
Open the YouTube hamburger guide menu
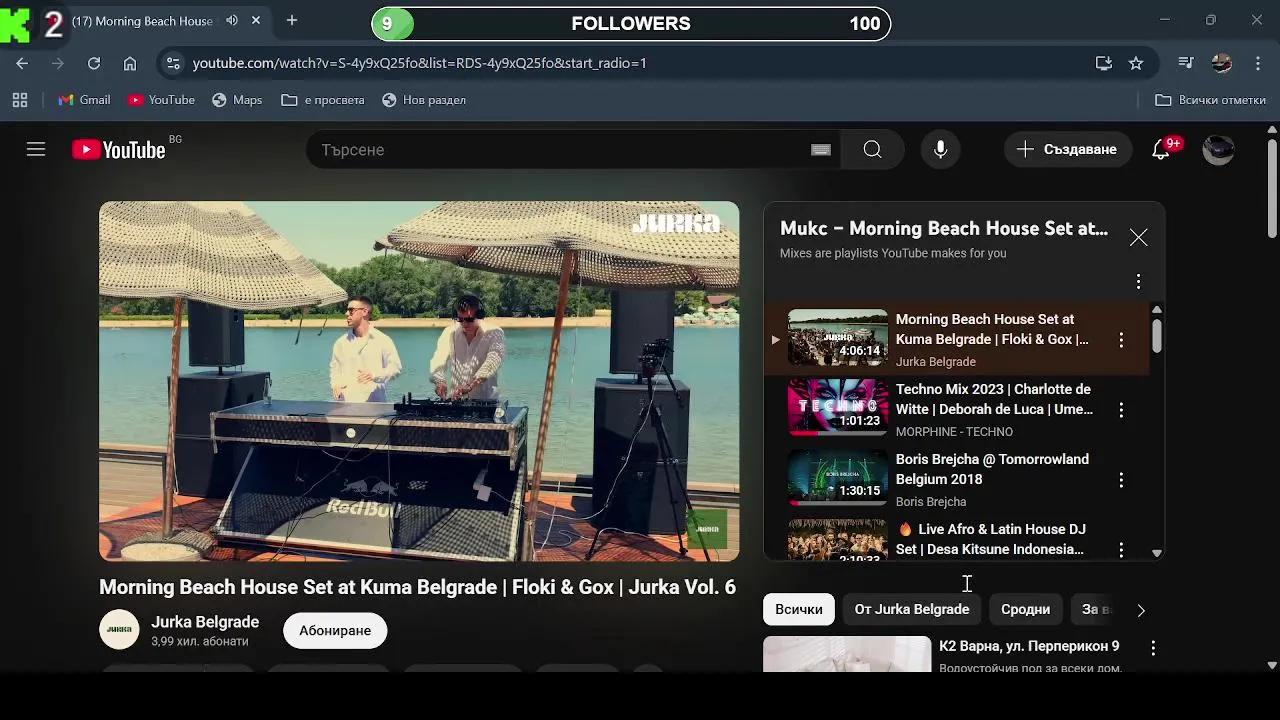tap(36, 150)
